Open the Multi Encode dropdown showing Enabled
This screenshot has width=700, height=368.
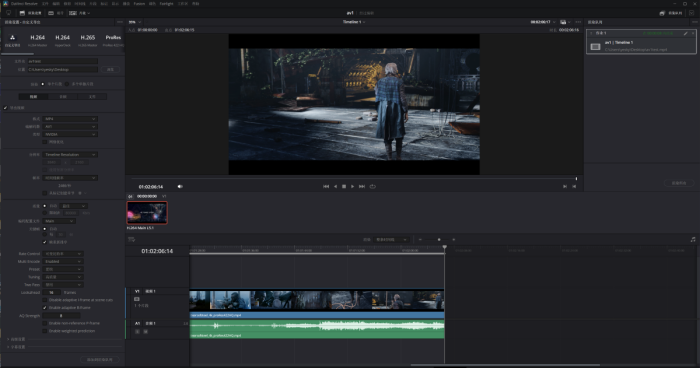[x=62, y=261]
